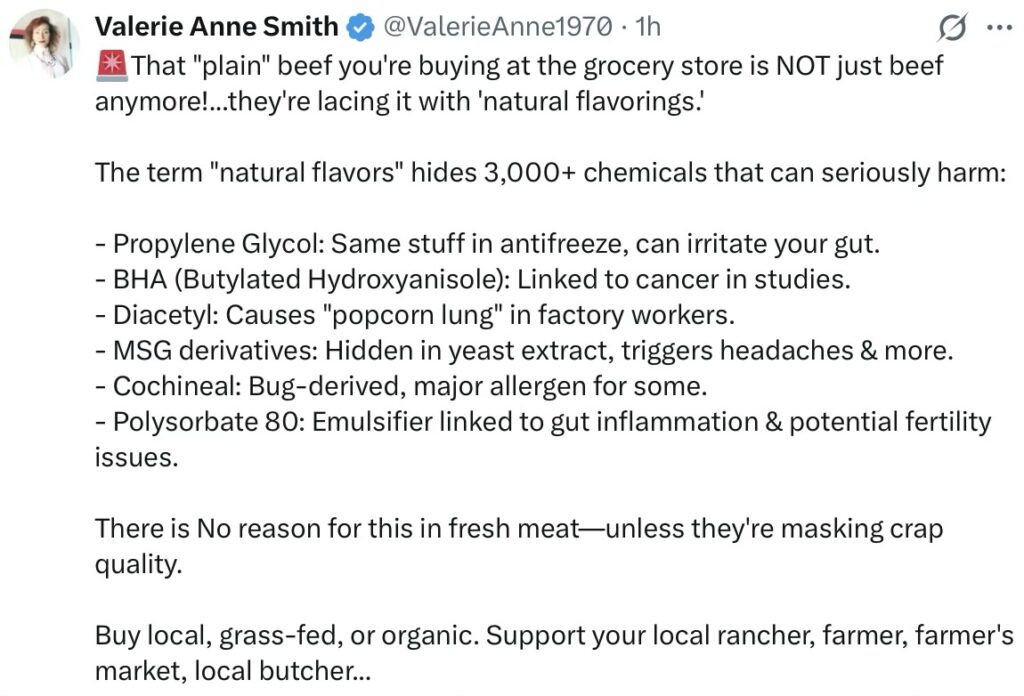This screenshot has height=696, width=1024.
Task: Click the Grok slashed-circle icon
Action: coord(953,29)
